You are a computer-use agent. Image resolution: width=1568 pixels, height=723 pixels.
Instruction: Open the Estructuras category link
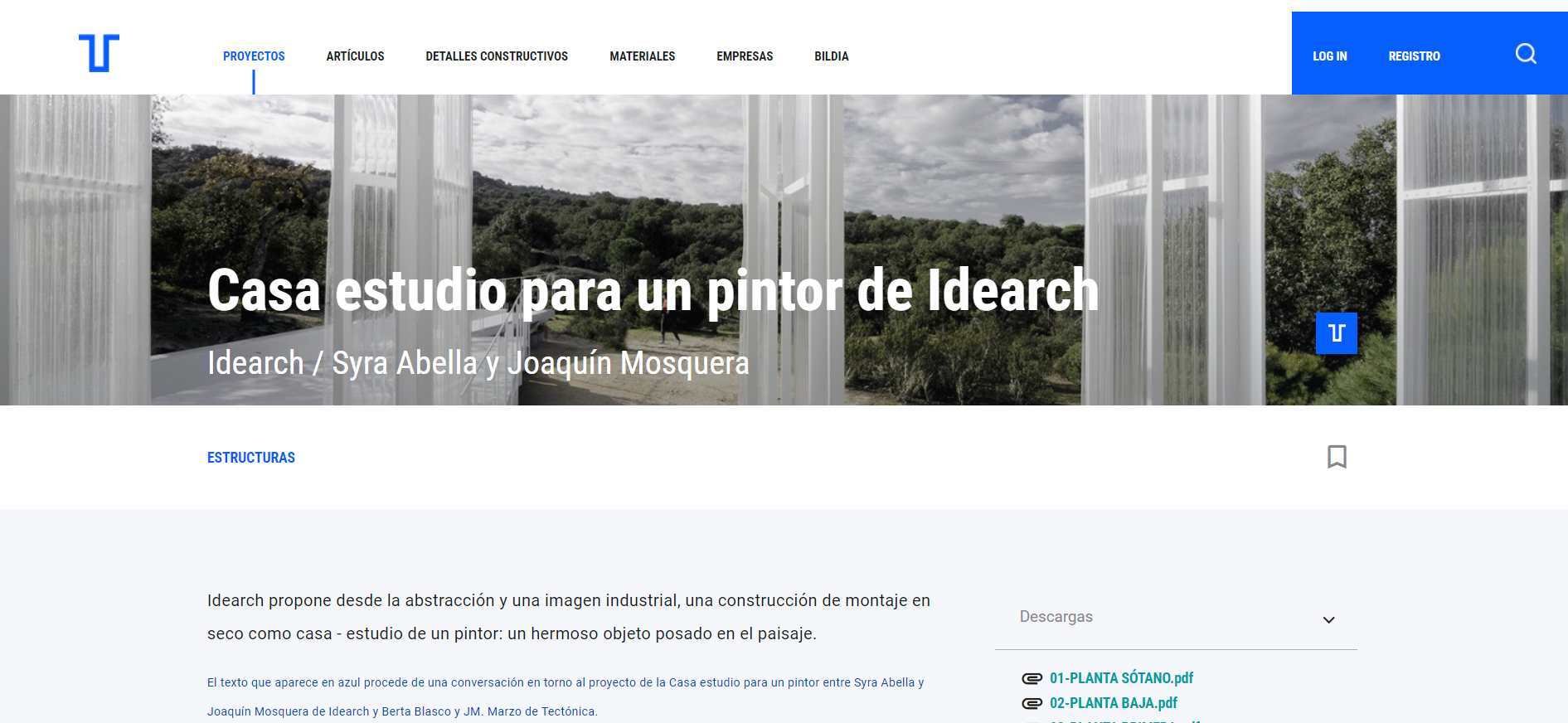point(251,458)
